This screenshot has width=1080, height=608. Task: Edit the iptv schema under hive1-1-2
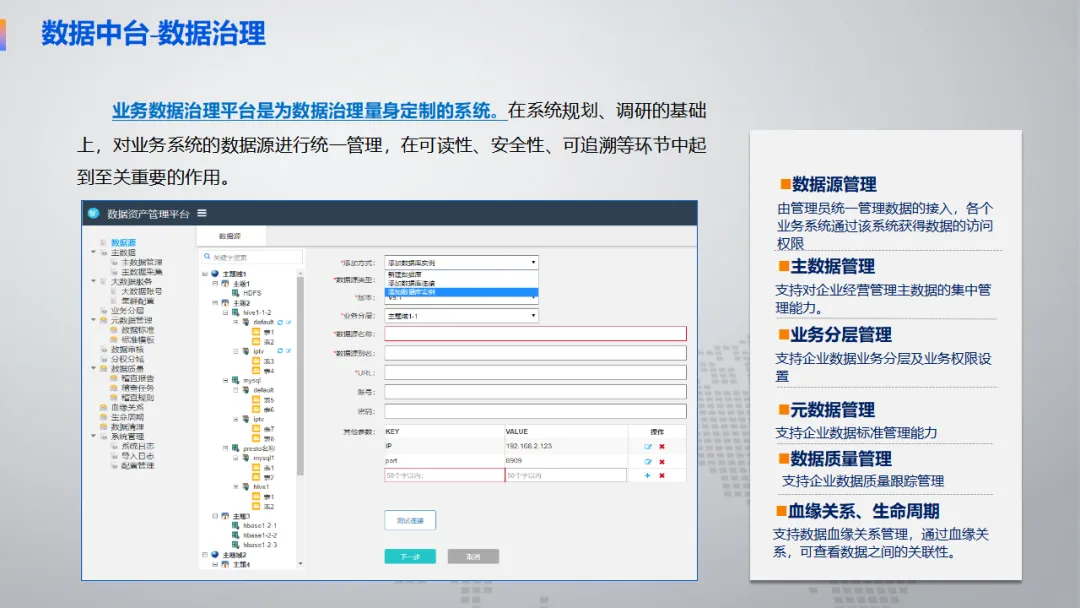(289, 351)
